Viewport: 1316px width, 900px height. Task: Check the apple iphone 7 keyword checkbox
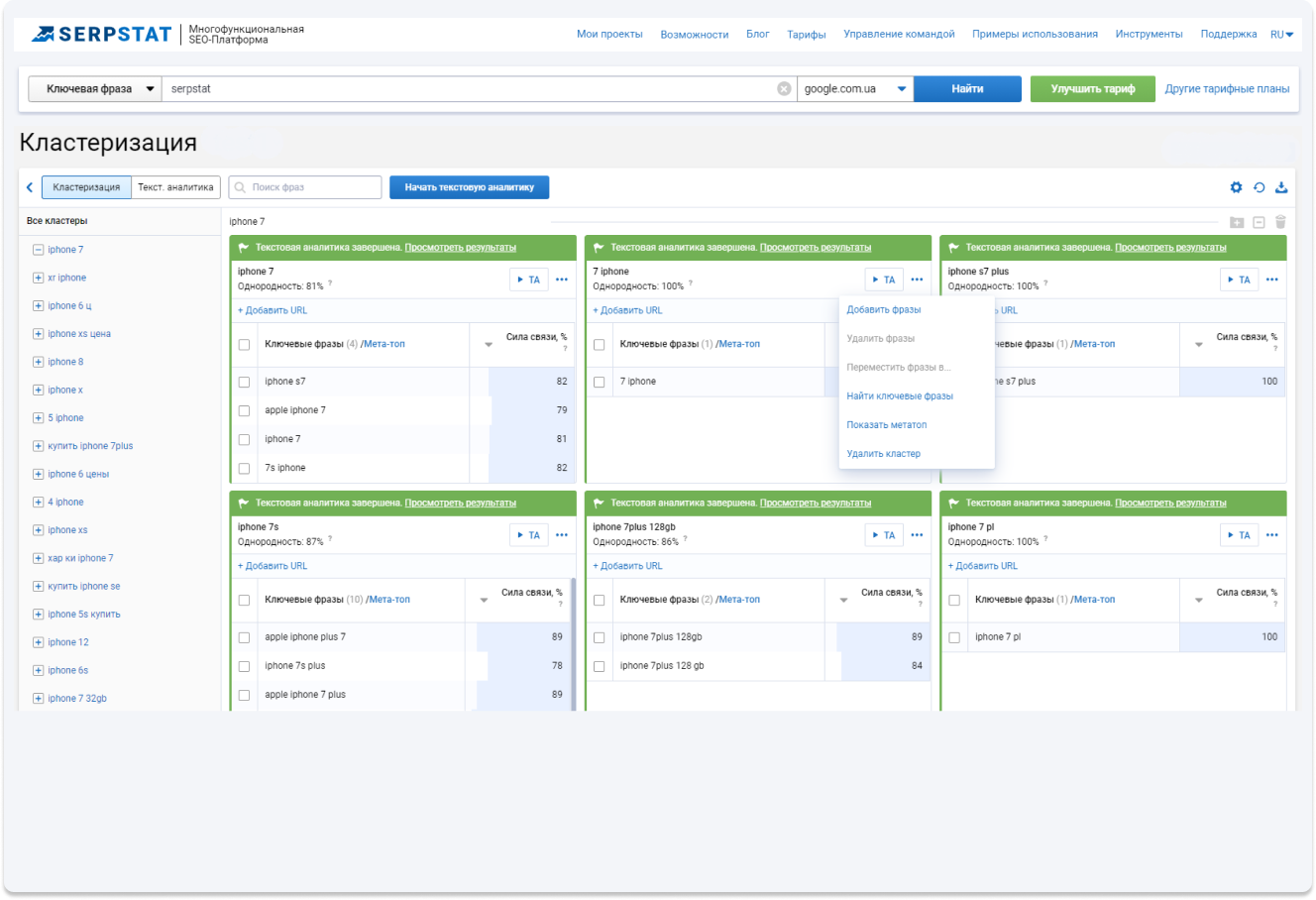[x=244, y=410]
